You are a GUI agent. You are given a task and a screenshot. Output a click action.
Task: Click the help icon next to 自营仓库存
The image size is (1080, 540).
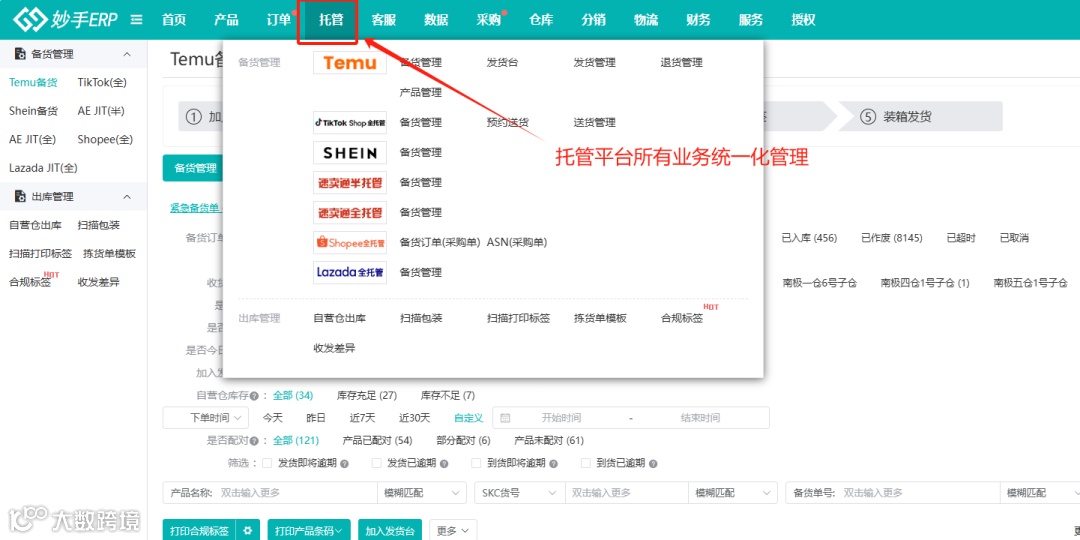point(254,396)
